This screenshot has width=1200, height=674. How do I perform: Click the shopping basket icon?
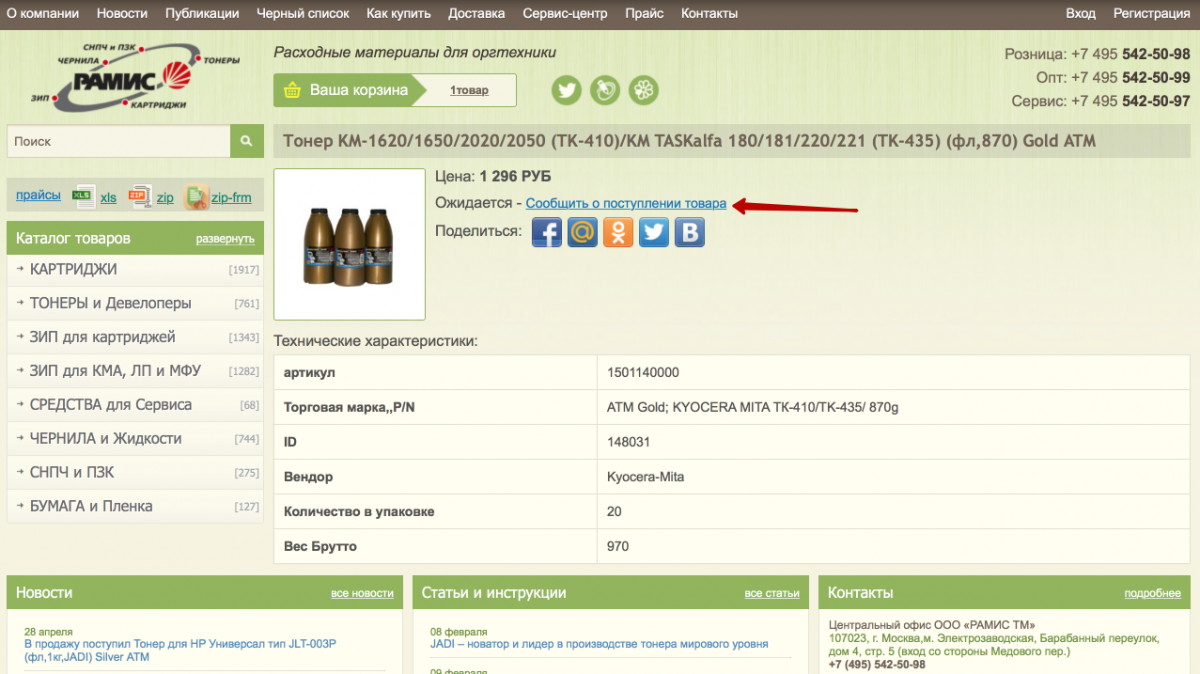[x=293, y=90]
